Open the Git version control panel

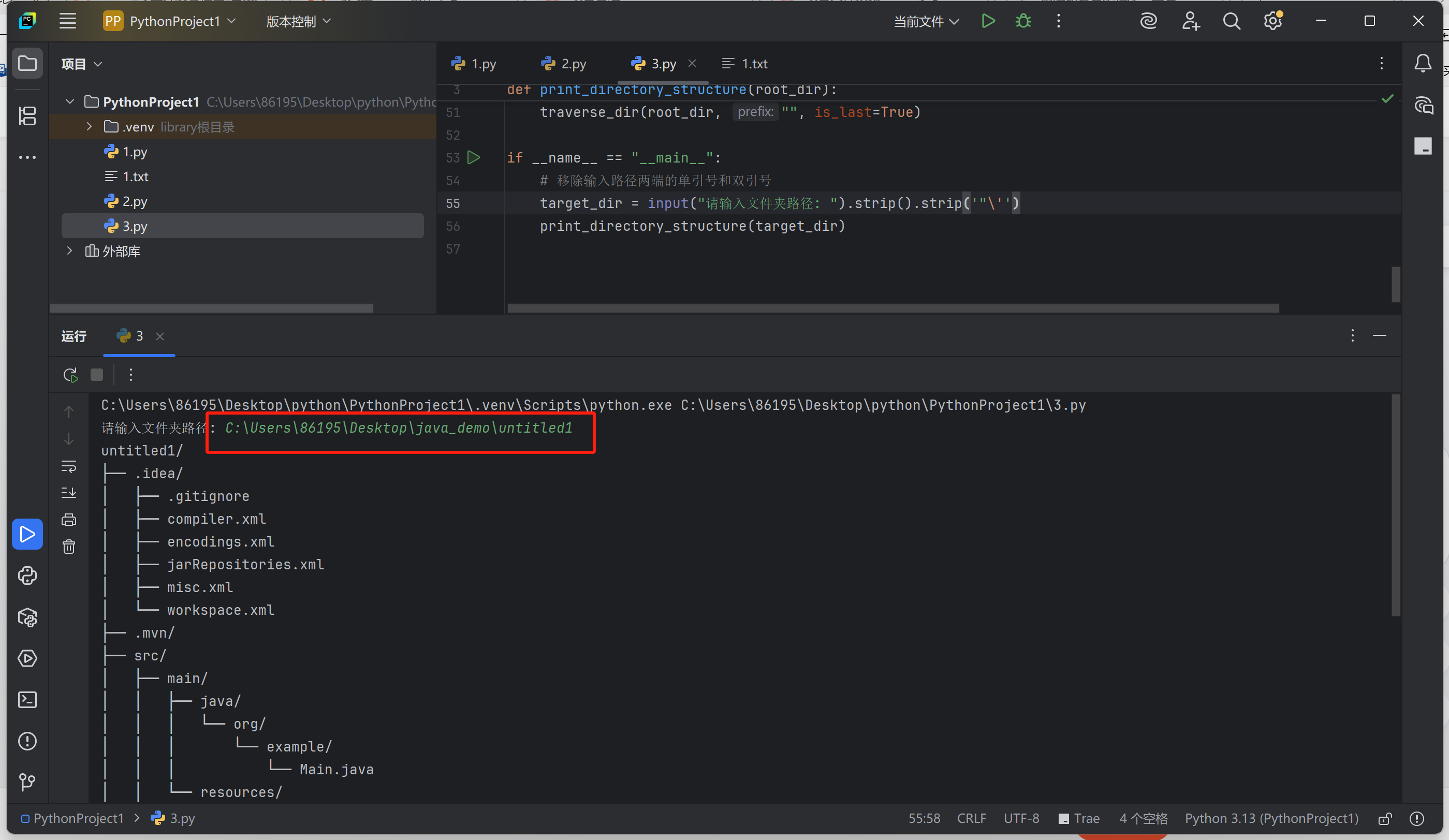(x=27, y=782)
